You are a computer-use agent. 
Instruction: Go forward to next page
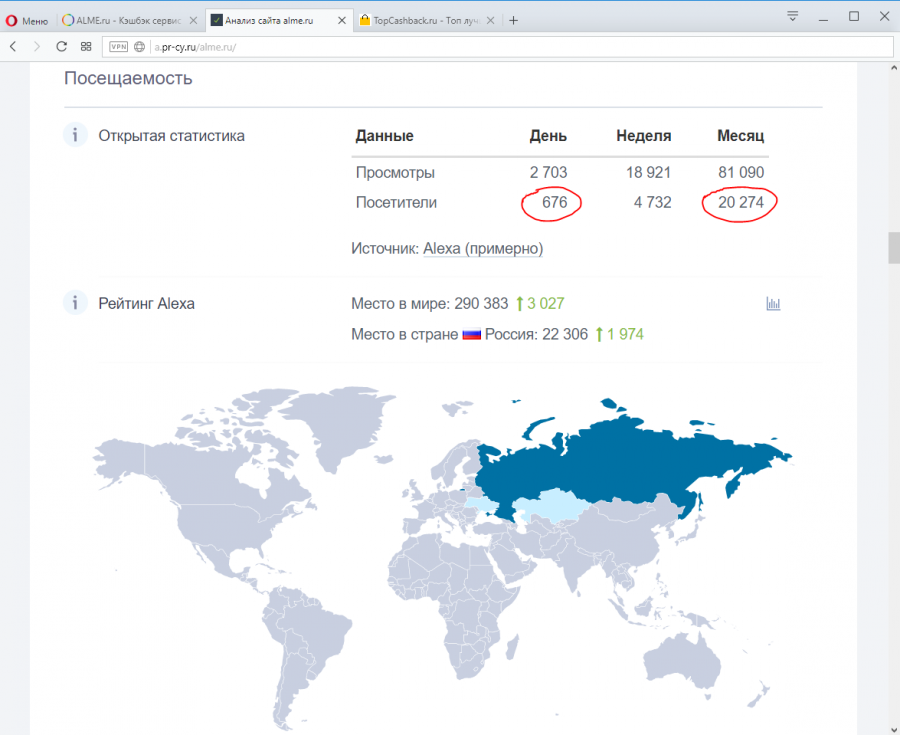pos(37,47)
